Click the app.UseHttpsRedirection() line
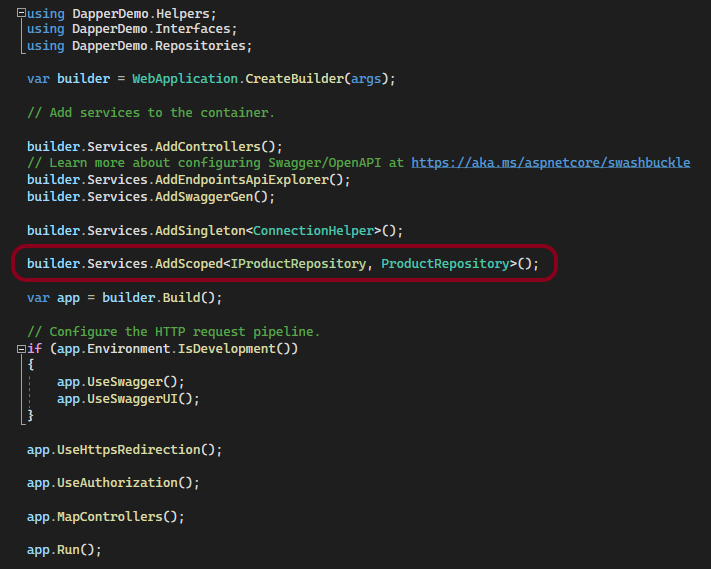Screen dimensions: 711x569 coord(124,450)
